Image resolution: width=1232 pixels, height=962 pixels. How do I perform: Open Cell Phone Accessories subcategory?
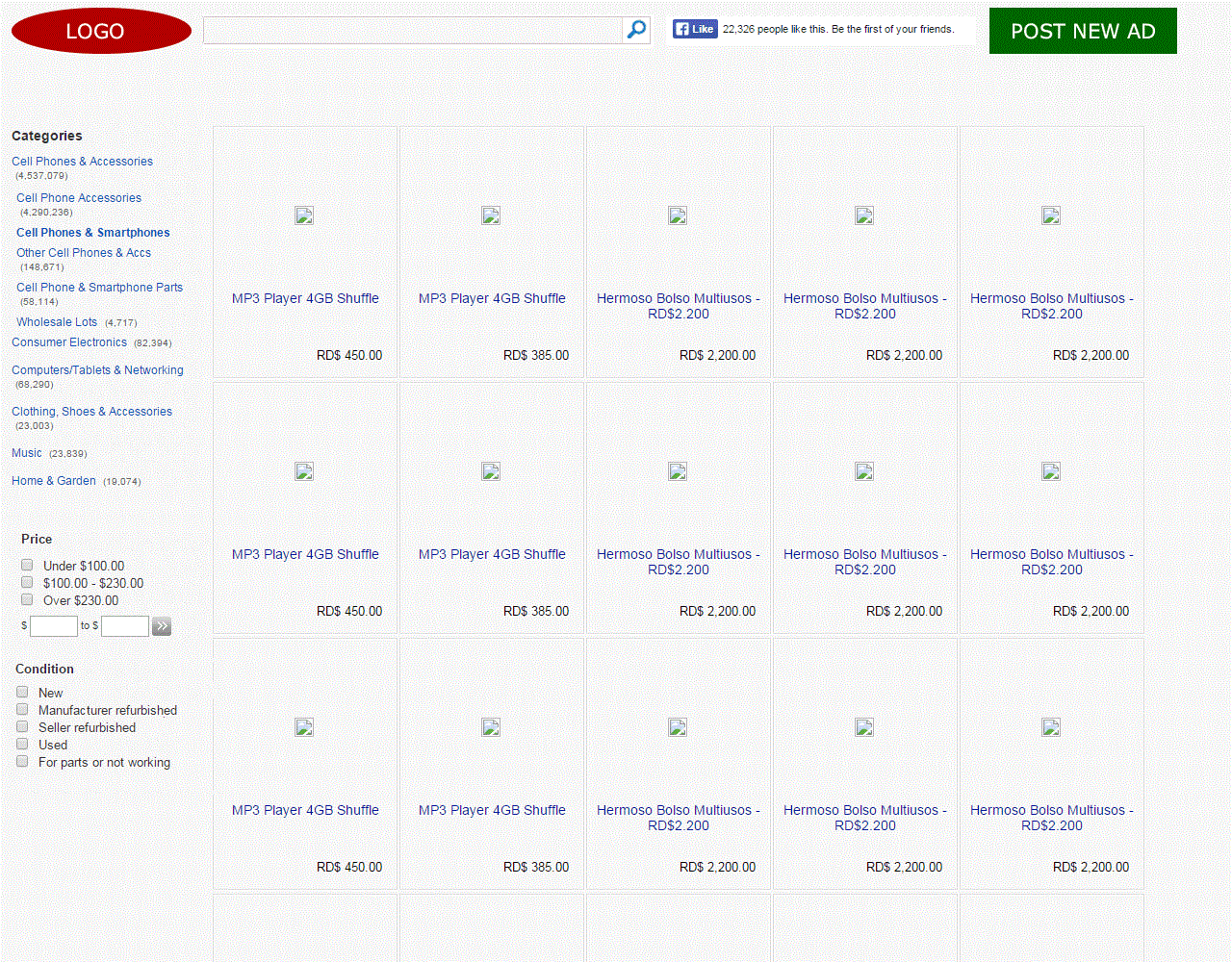(x=79, y=198)
